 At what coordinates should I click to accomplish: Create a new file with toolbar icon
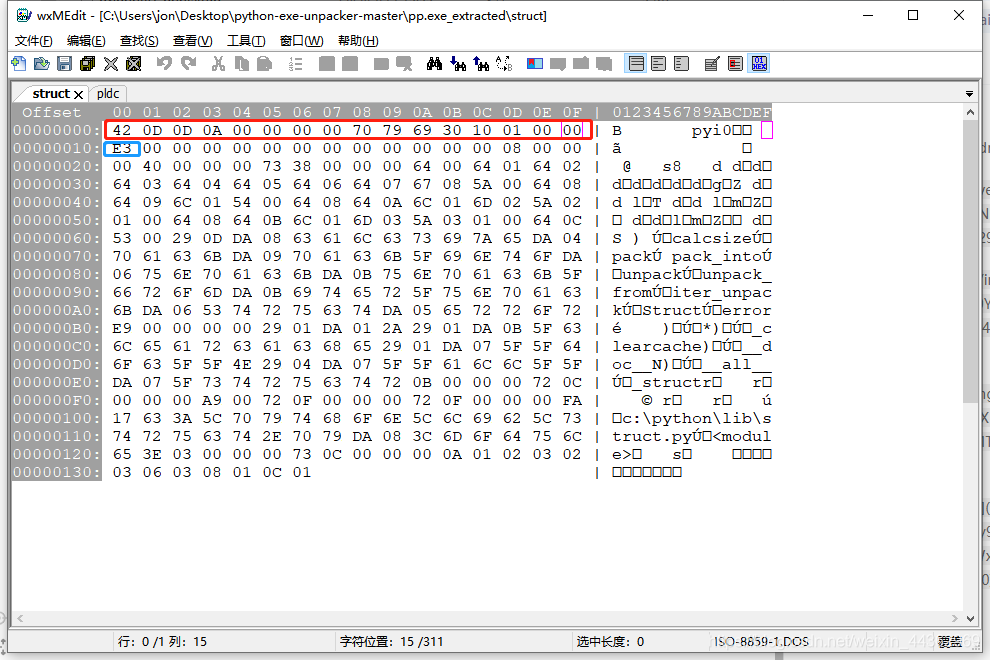click(x=19, y=63)
